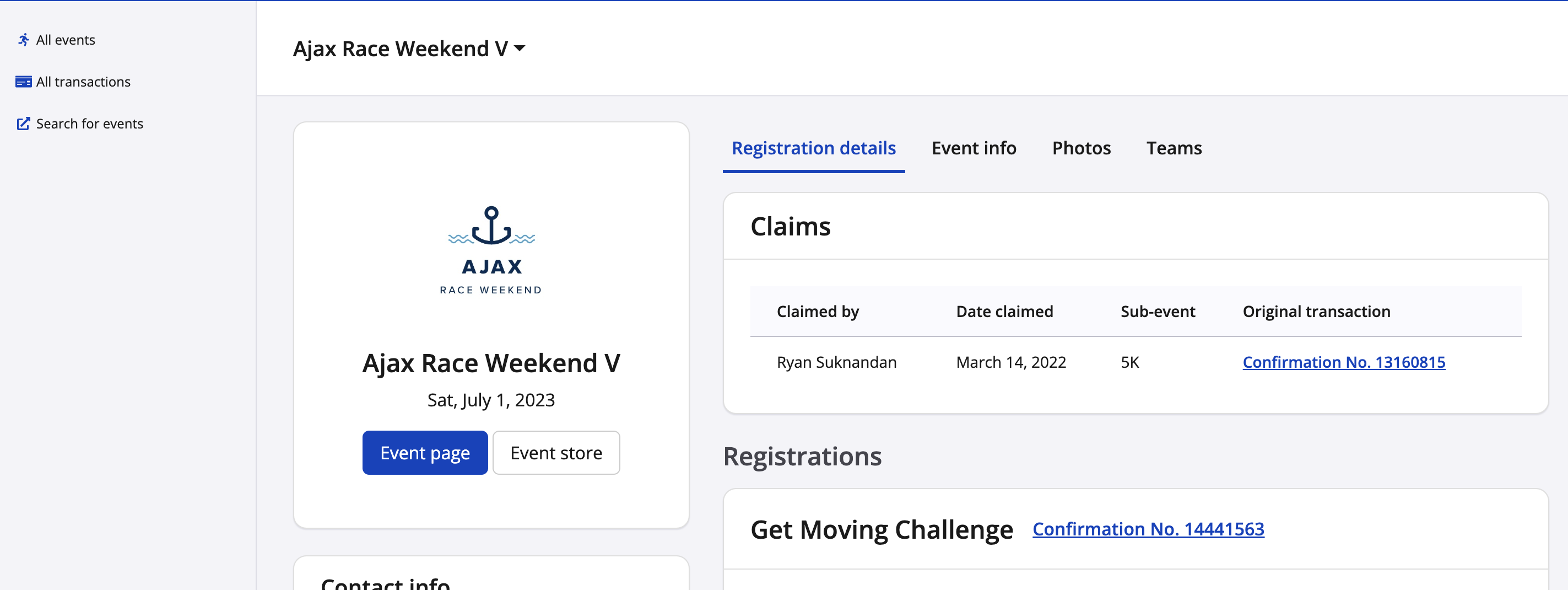
Task: Open the Search for events link text
Action: 89,124
